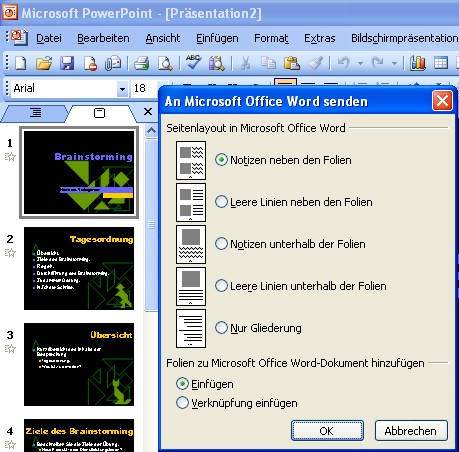Open Print Preview magnifier icon

pyautogui.click(x=165, y=63)
